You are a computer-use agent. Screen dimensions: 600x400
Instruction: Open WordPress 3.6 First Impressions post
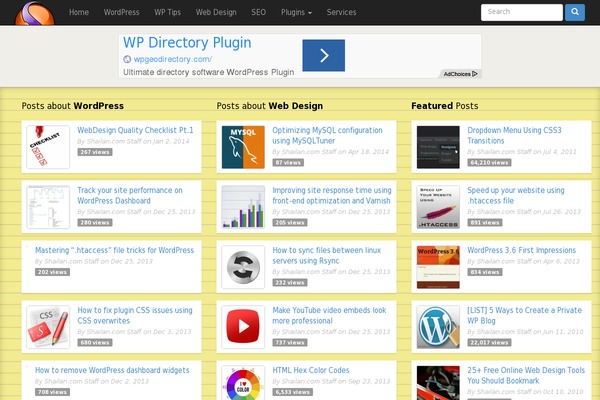[x=521, y=250]
